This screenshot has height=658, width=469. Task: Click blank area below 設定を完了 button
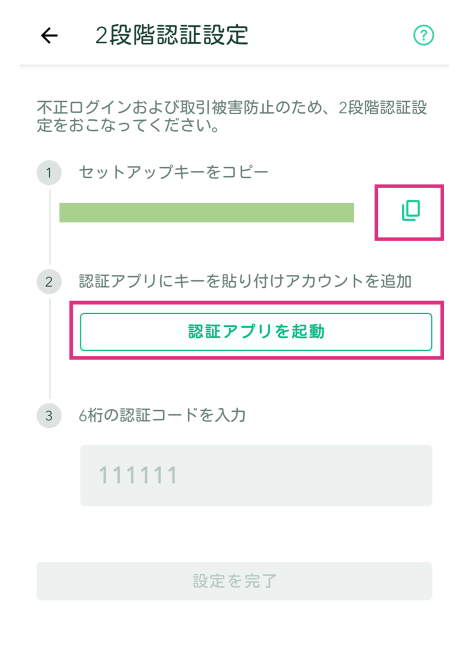[234, 629]
